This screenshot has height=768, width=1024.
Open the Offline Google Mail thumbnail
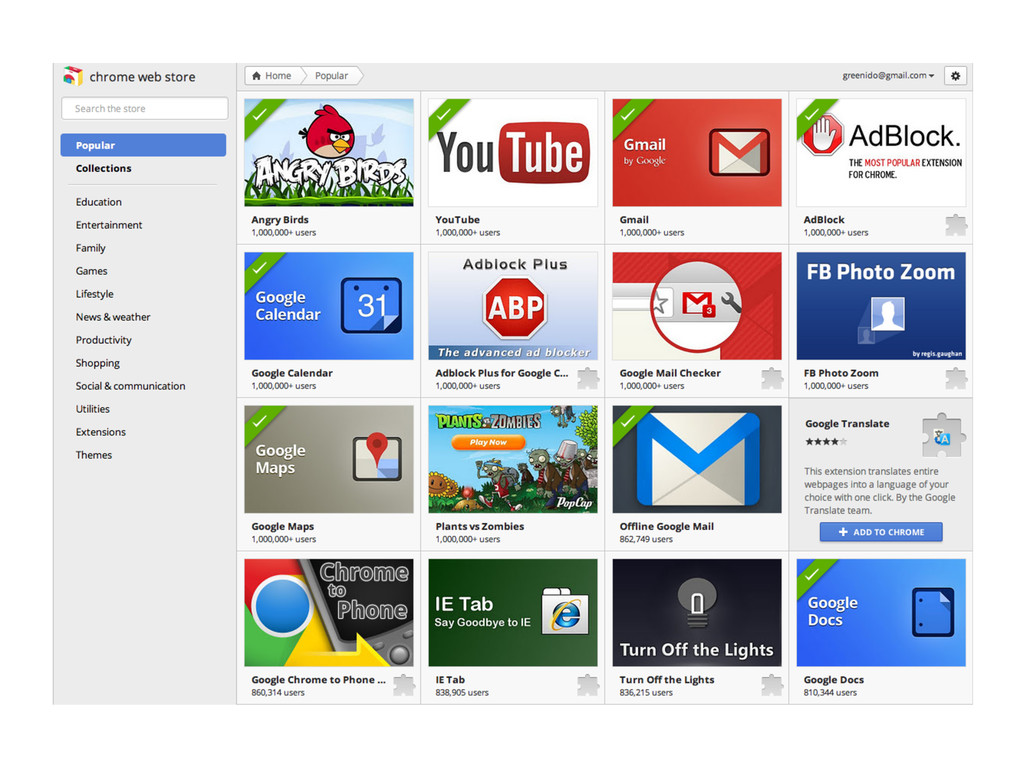(697, 459)
